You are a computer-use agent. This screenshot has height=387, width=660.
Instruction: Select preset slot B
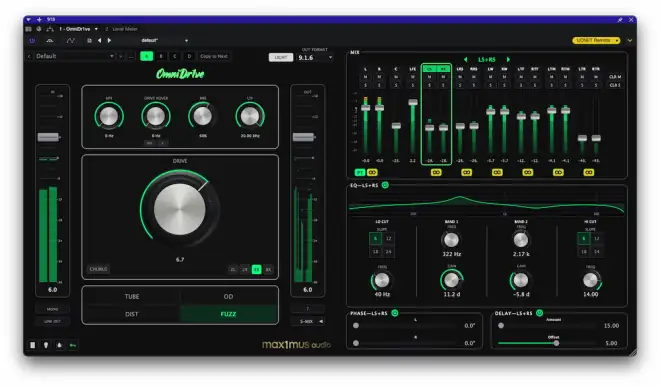pos(161,56)
